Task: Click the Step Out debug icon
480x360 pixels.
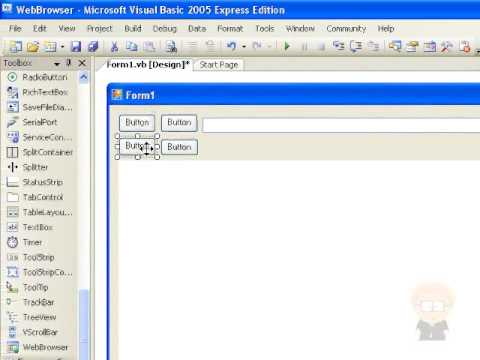Action: 373,46
